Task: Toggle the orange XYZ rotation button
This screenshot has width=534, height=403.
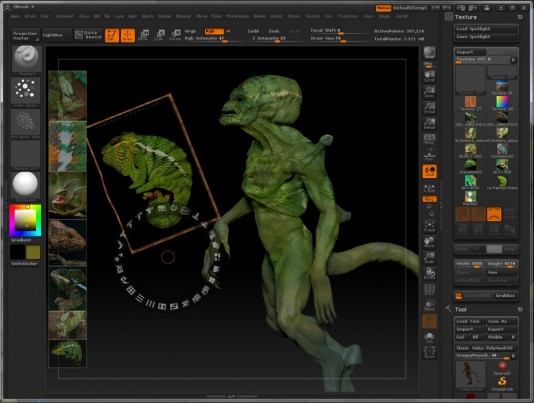Action: pyautogui.click(x=429, y=199)
